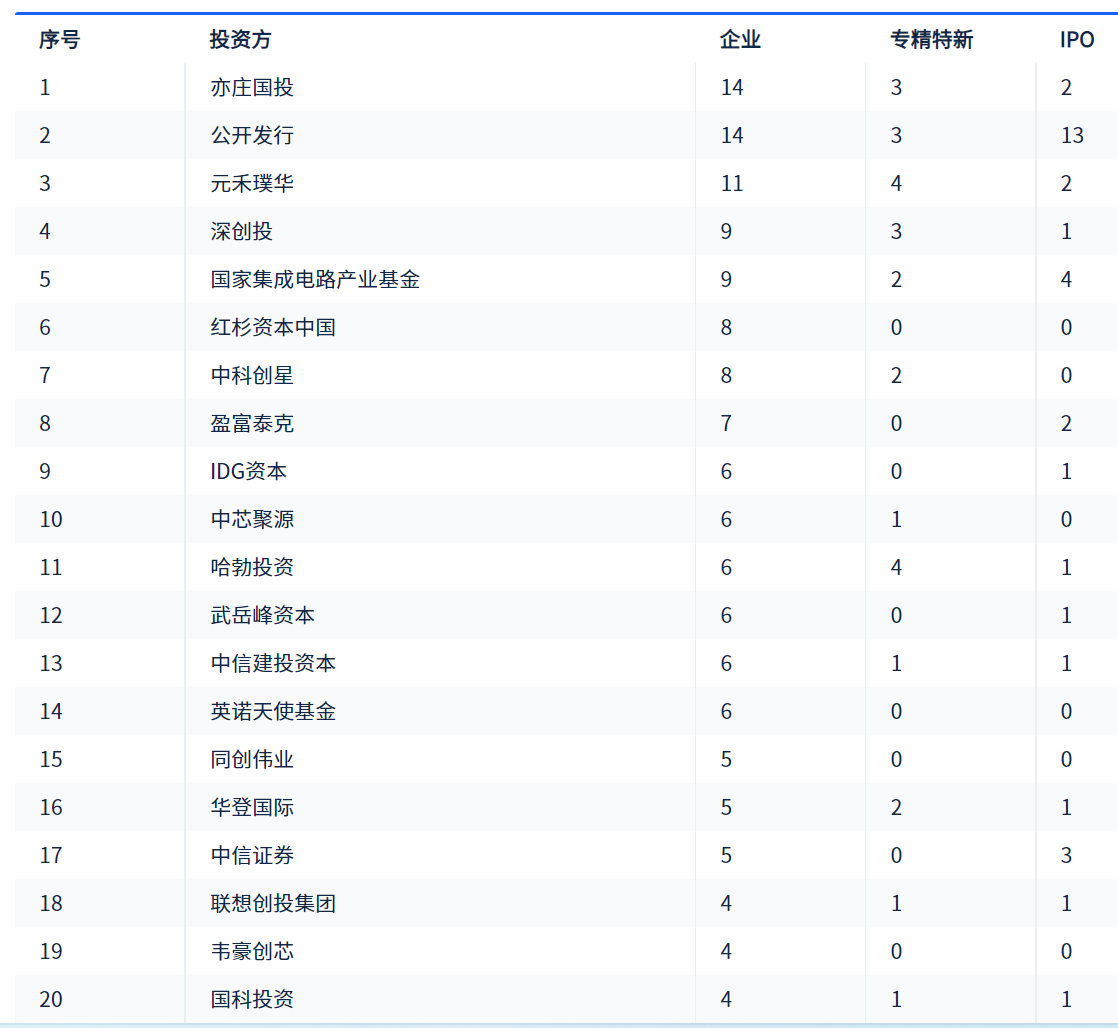Screen dimensions: 1118x1028
Task: Click 企业 value 4 for 韦豪创芯
Action: point(726,951)
